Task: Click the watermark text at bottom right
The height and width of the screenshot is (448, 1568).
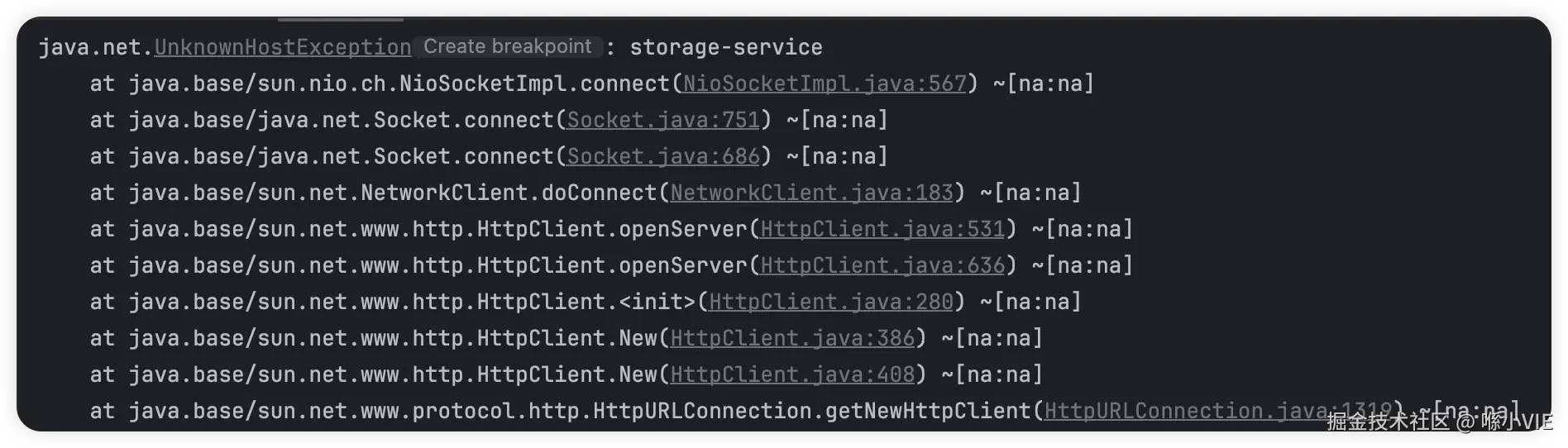Action: (1439, 422)
